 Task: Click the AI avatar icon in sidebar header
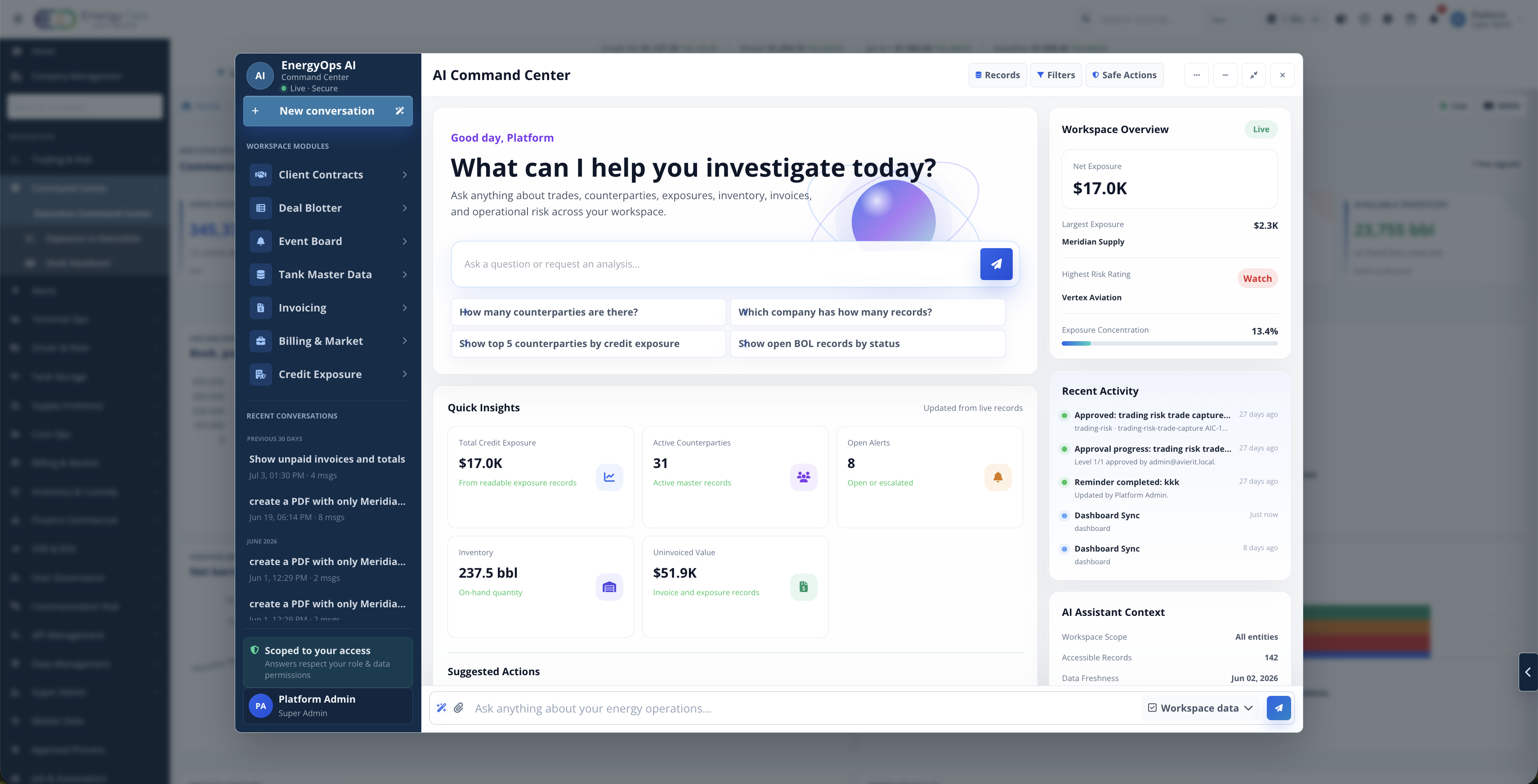point(260,76)
